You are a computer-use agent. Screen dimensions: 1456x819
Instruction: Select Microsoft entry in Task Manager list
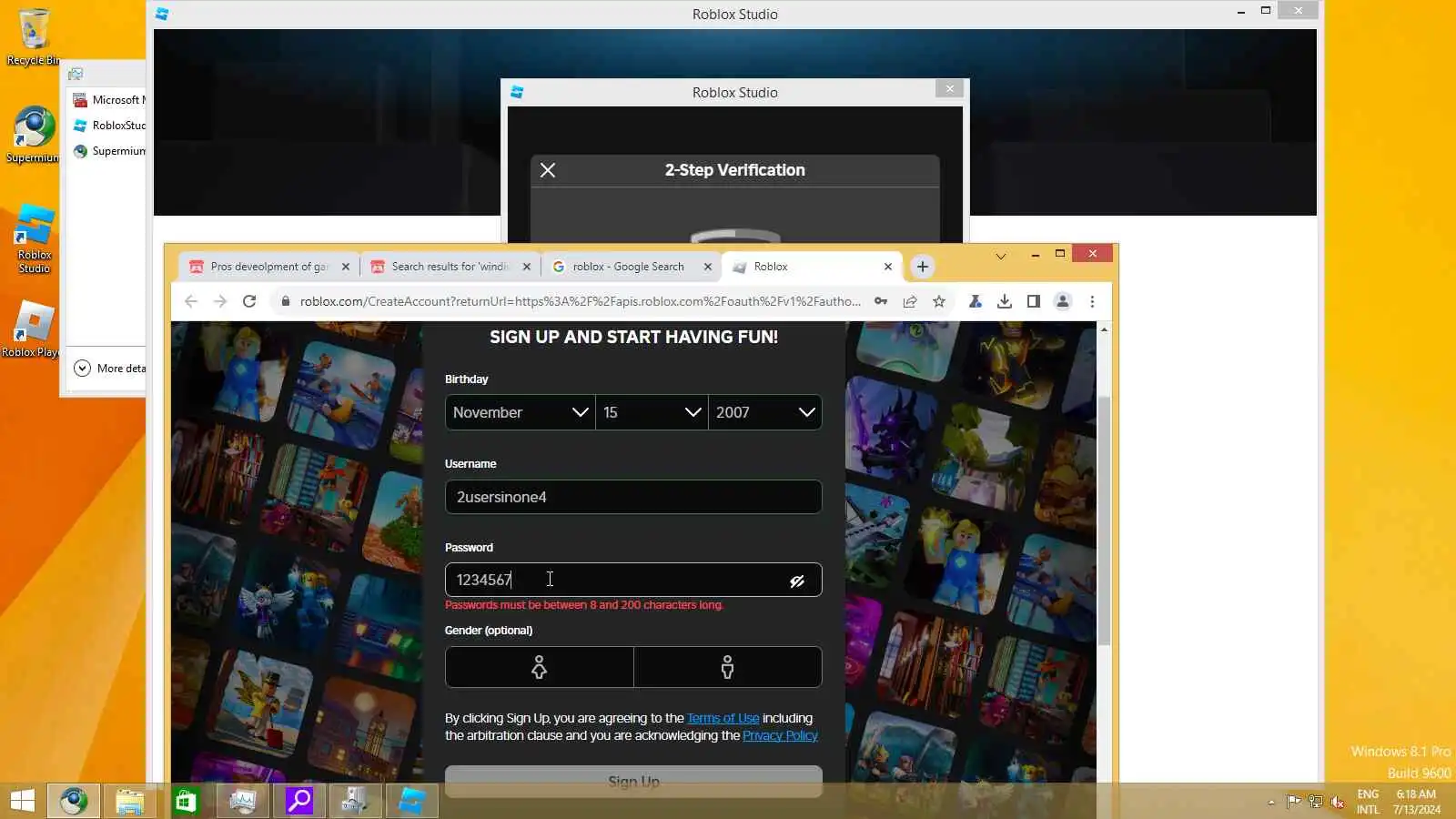click(109, 100)
